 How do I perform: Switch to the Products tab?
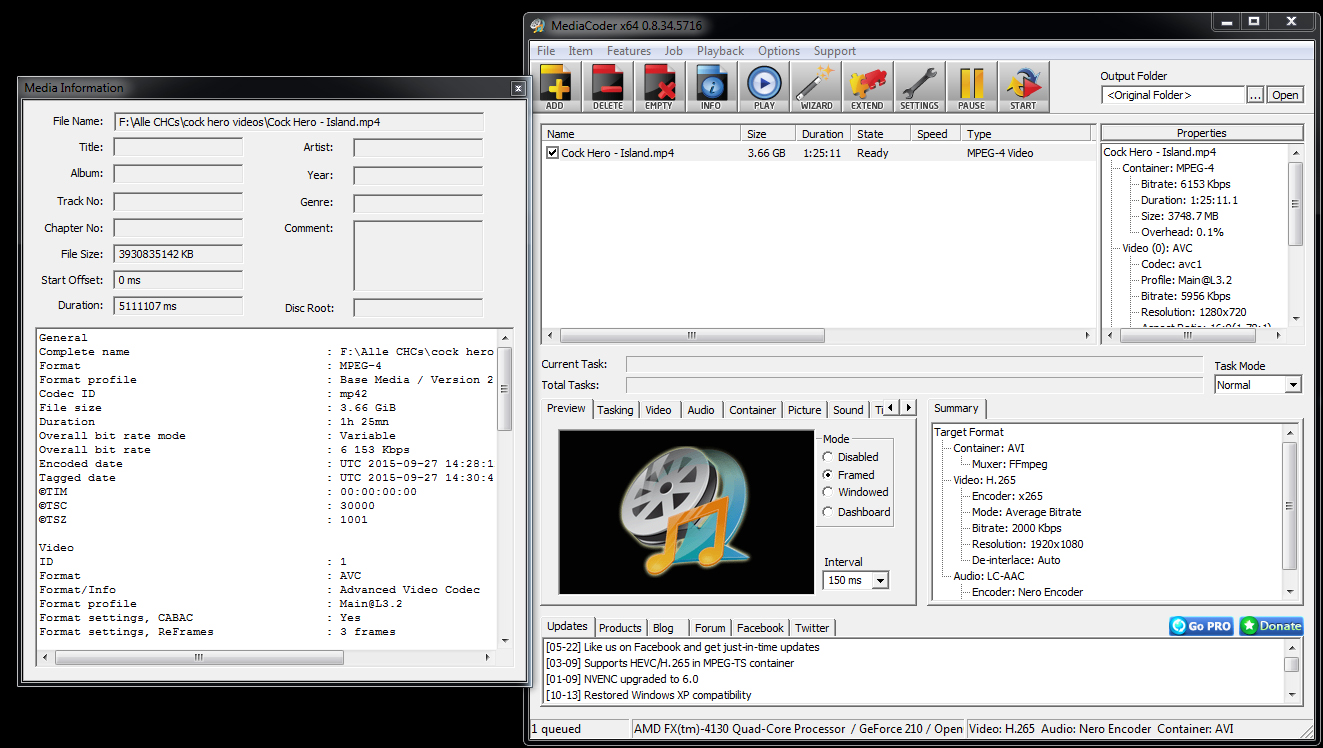click(x=620, y=628)
